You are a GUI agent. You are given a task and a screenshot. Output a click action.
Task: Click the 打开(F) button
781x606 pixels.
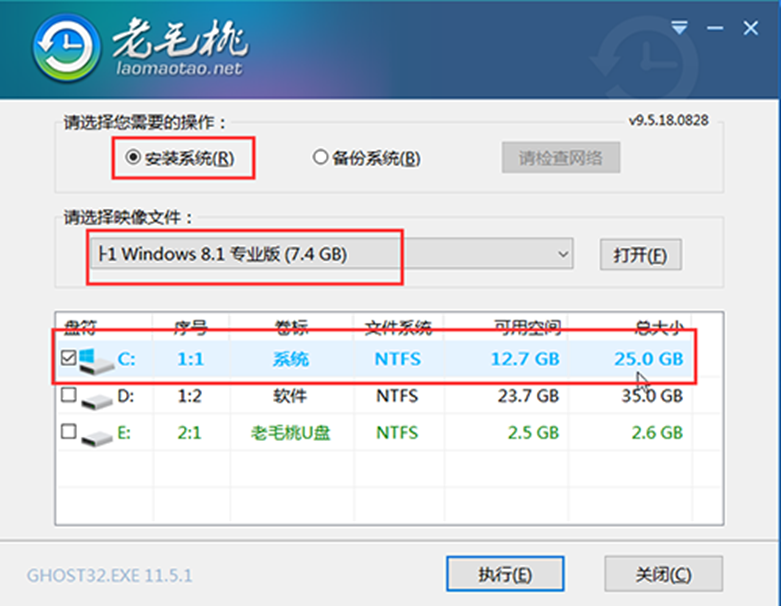click(641, 255)
